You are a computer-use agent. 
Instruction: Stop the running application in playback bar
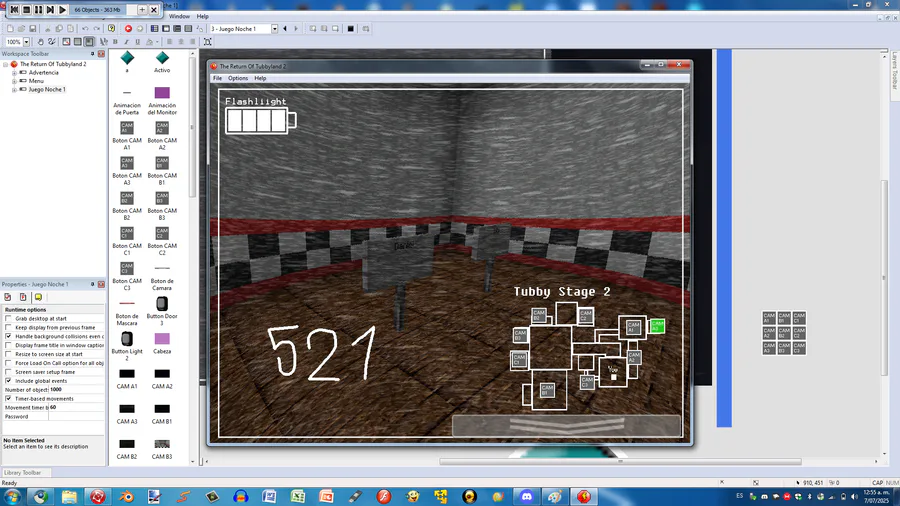[x=26, y=10]
